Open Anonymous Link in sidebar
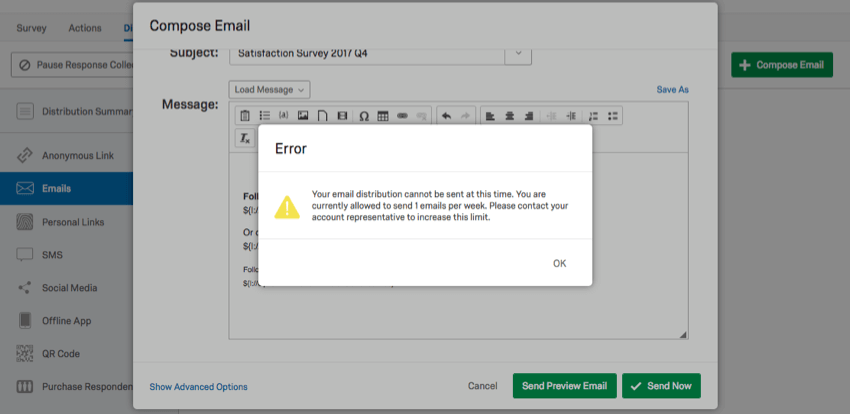This screenshot has height=414, width=850. 77,156
